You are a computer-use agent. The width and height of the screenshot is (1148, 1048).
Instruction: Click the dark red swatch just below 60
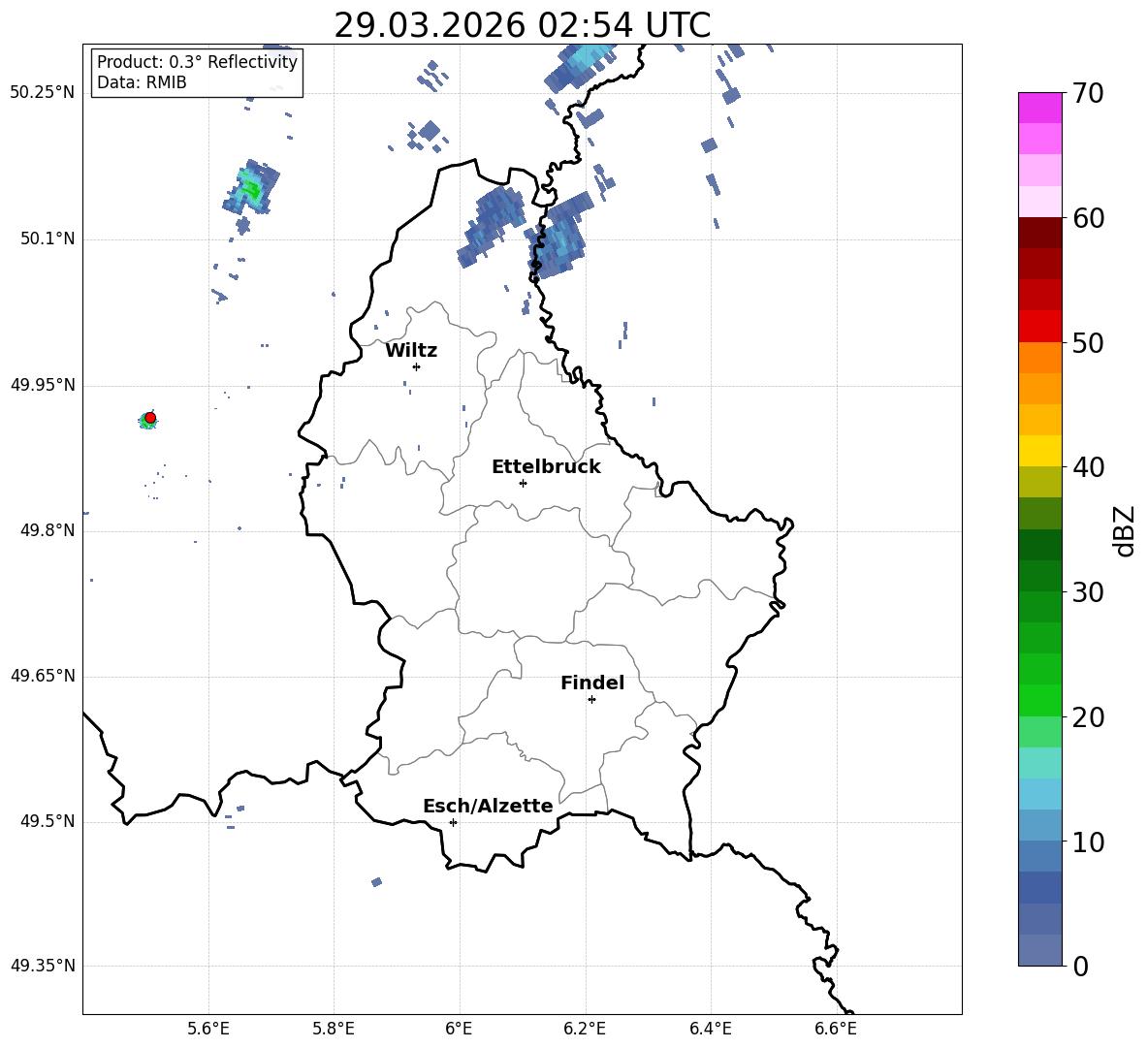coord(1040,233)
